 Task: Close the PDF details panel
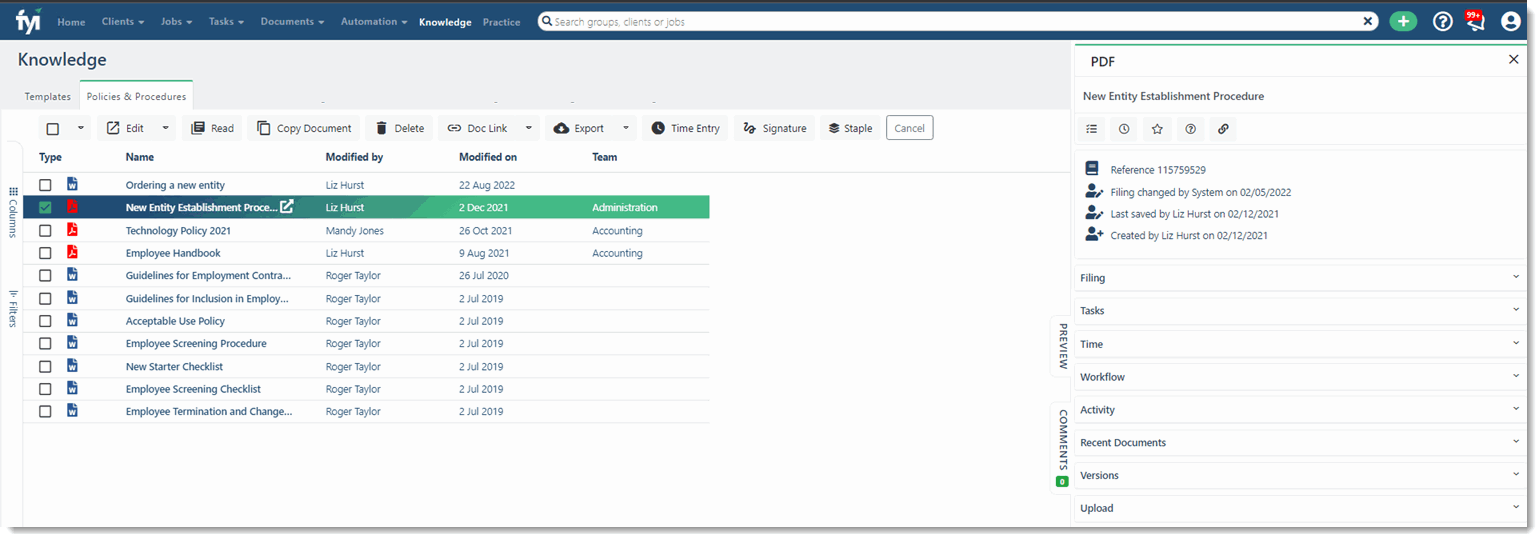click(1513, 60)
